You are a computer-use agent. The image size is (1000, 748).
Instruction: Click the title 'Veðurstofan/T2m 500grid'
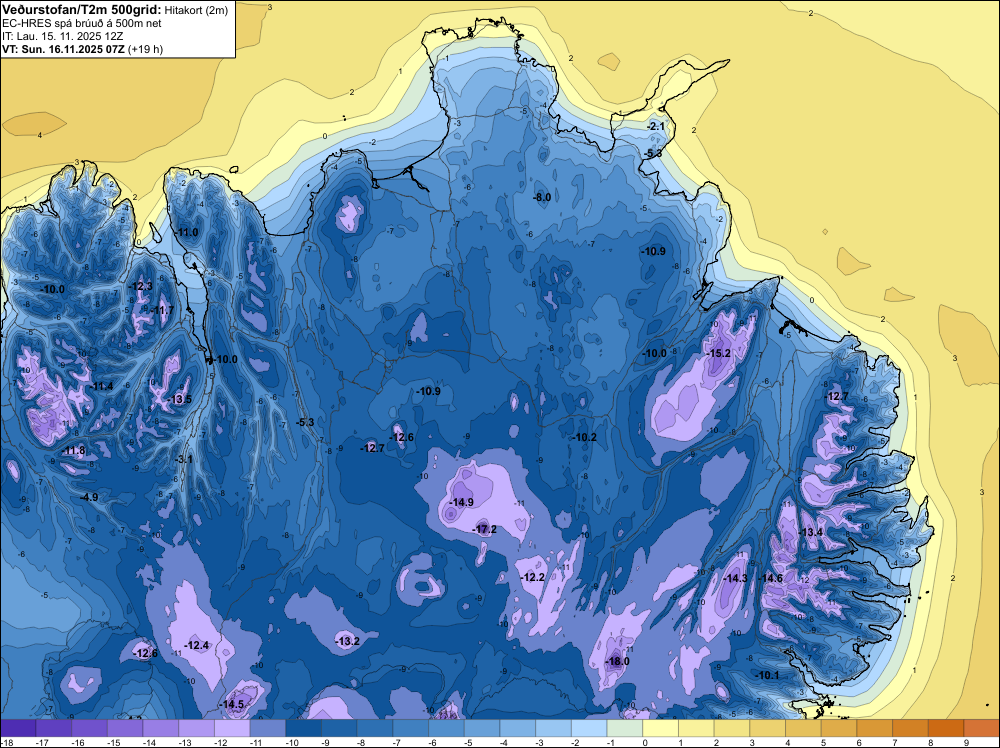(80, 9)
